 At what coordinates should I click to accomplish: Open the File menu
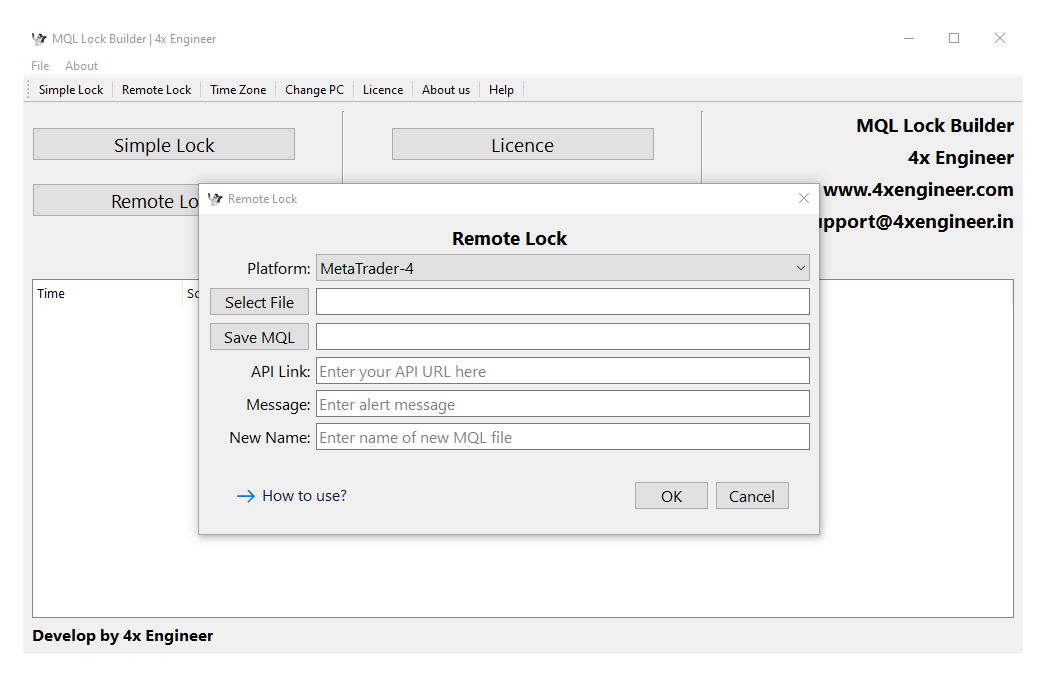[x=40, y=65]
